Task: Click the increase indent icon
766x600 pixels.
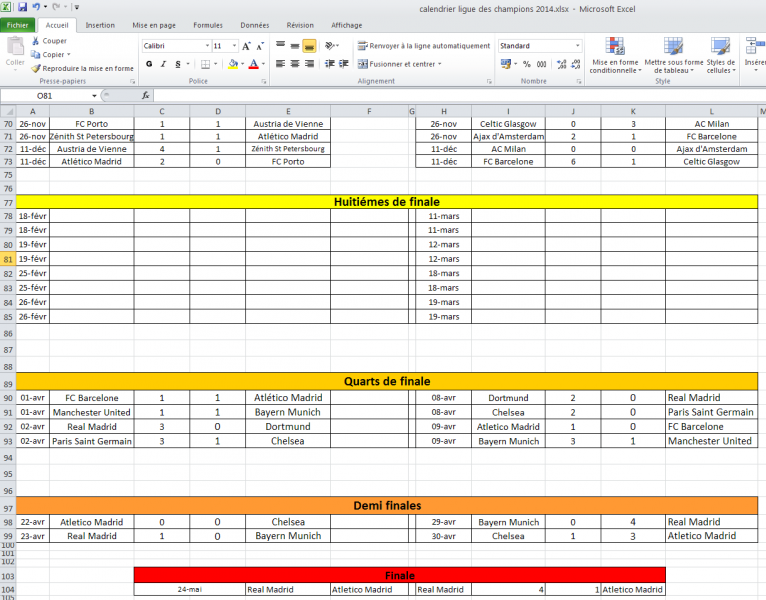Action: (344, 64)
